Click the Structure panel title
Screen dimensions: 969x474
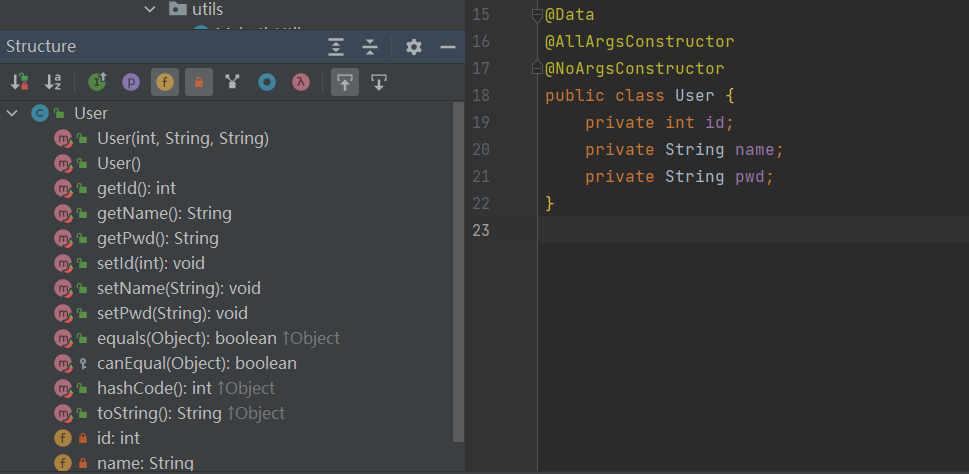tap(41, 47)
